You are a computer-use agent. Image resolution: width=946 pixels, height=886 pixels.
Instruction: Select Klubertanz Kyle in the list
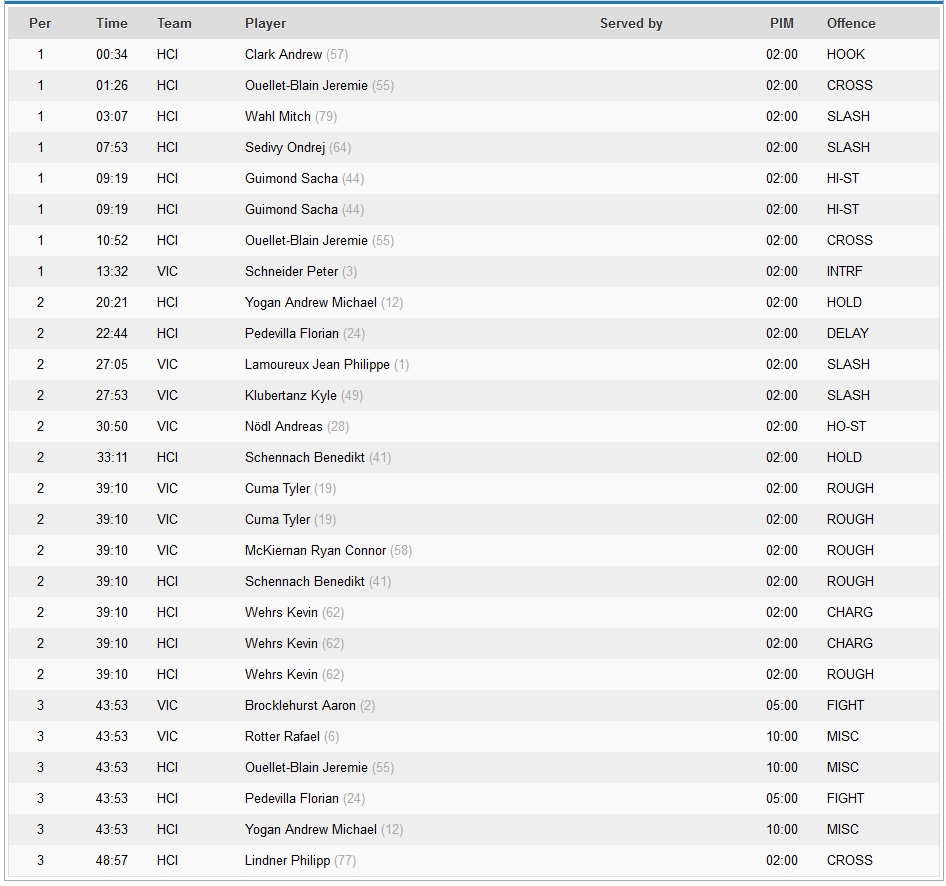291,395
